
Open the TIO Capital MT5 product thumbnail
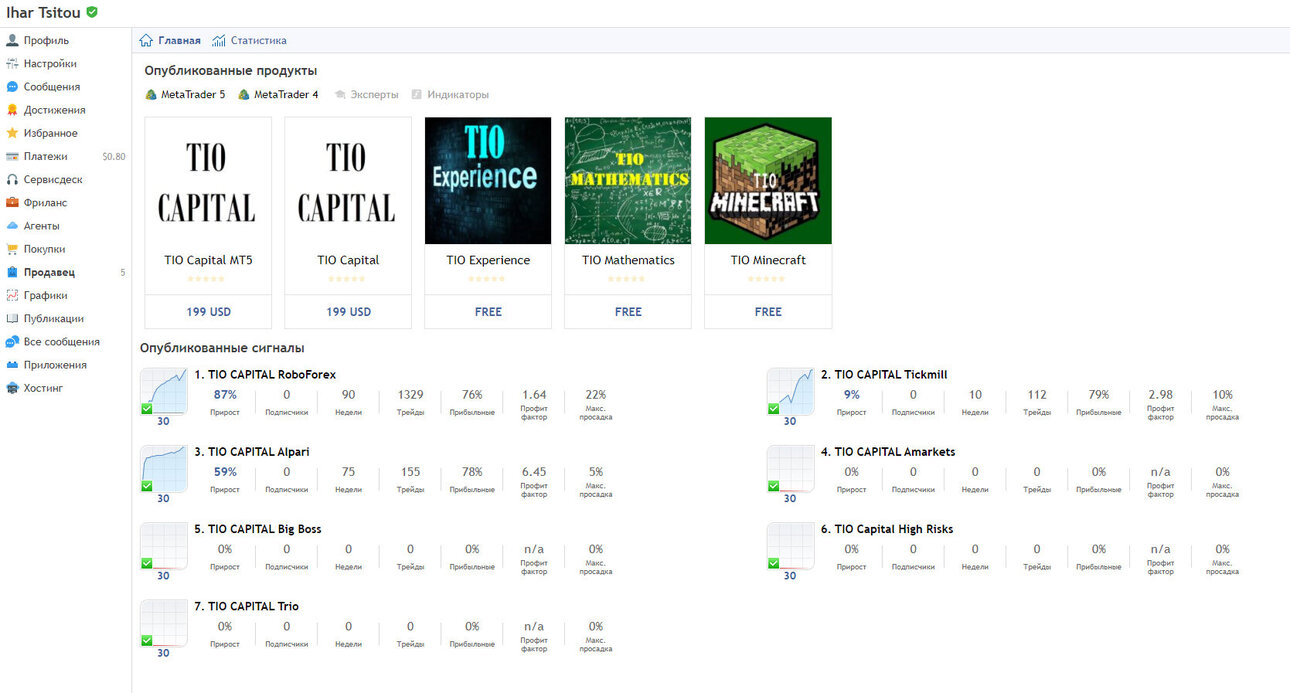point(208,181)
